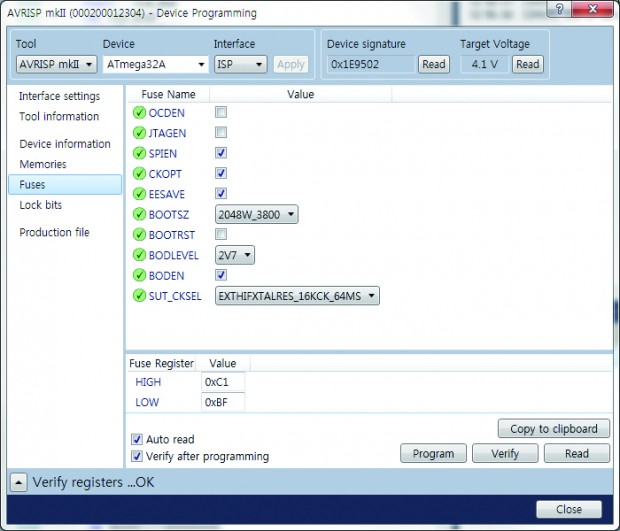Enable the OCDEN fuse checkbox

[221, 112]
